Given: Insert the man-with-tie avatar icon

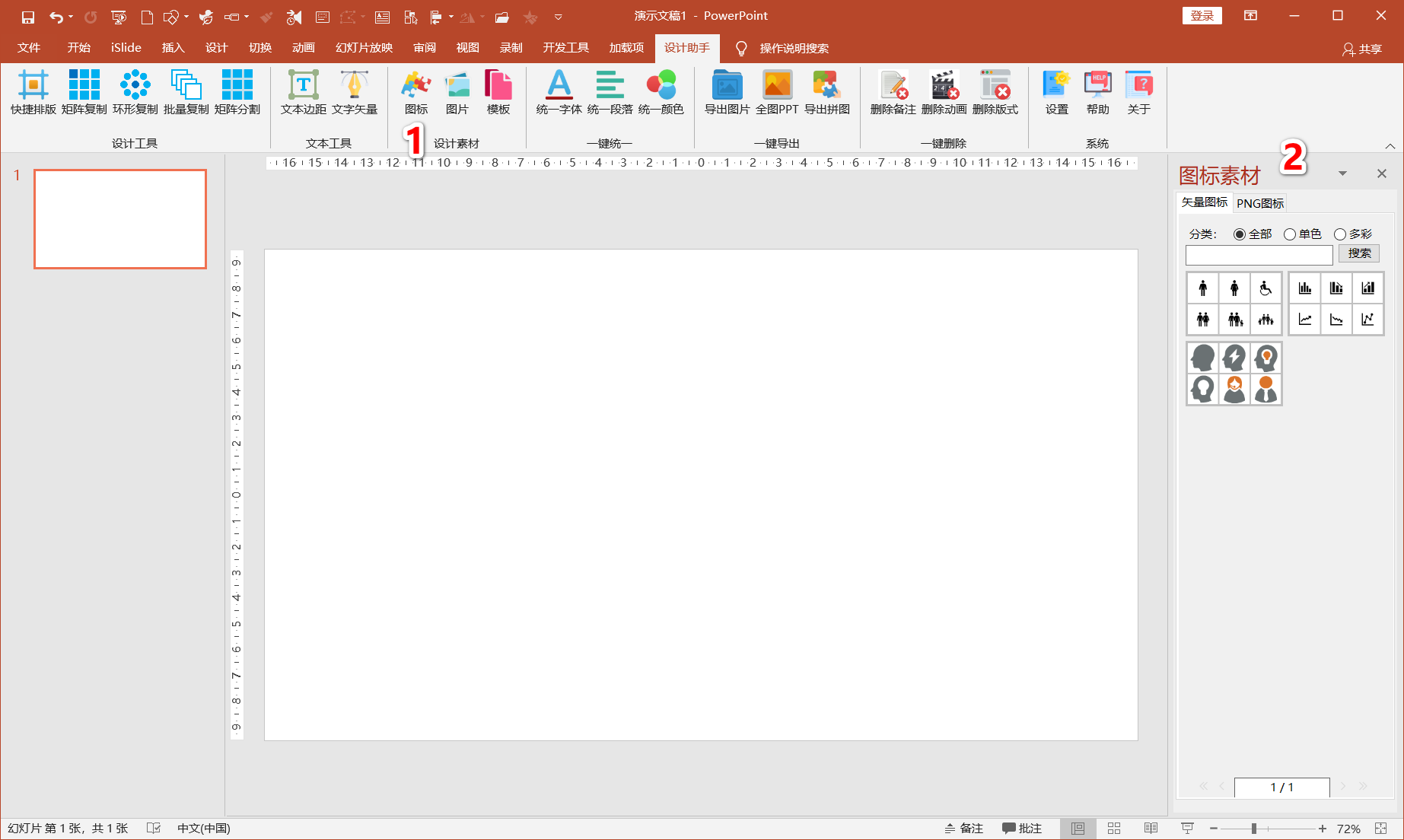Looking at the screenshot, I should (1266, 389).
